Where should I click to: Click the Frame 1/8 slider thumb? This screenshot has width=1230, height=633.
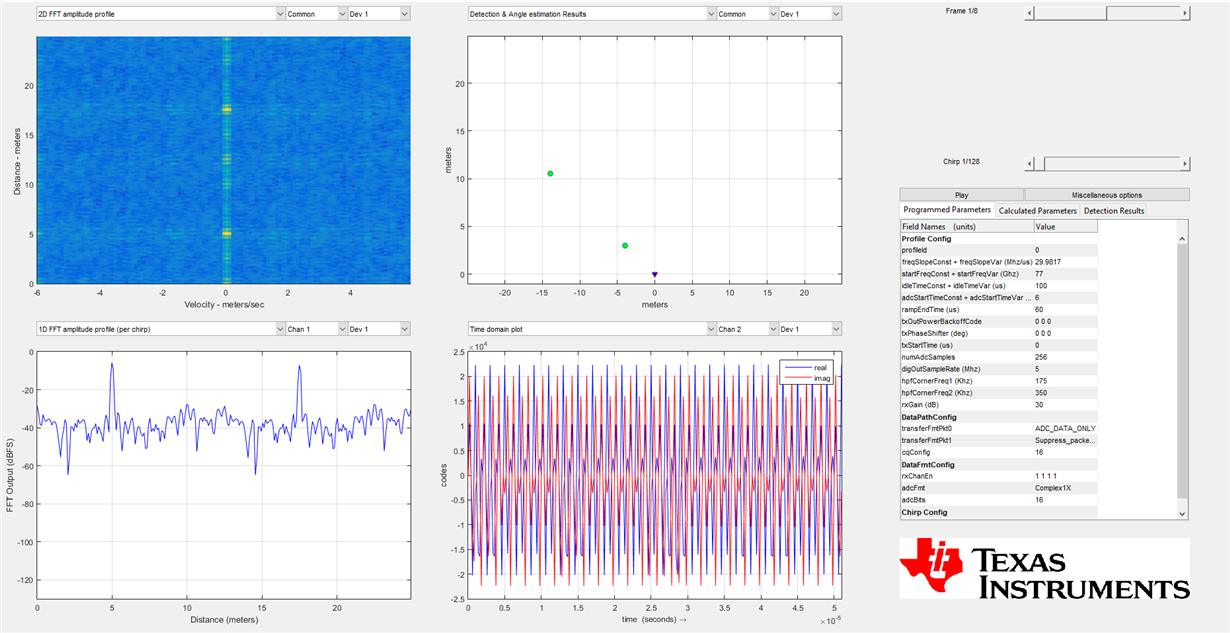tap(1071, 14)
